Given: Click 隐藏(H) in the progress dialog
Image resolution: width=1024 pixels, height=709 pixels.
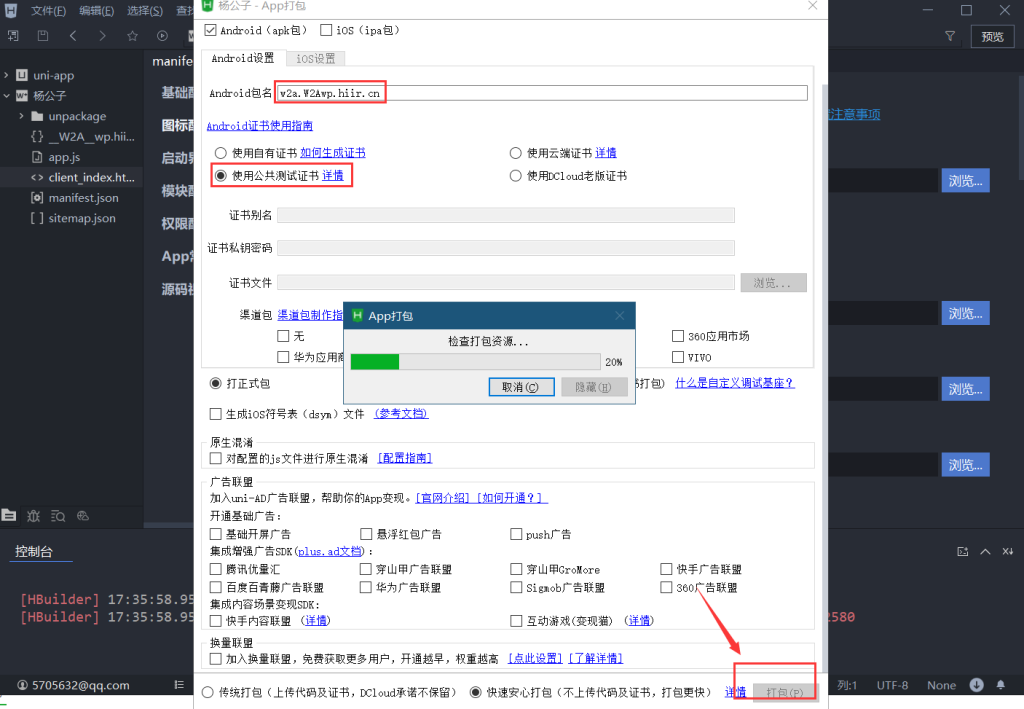Looking at the screenshot, I should (x=594, y=387).
